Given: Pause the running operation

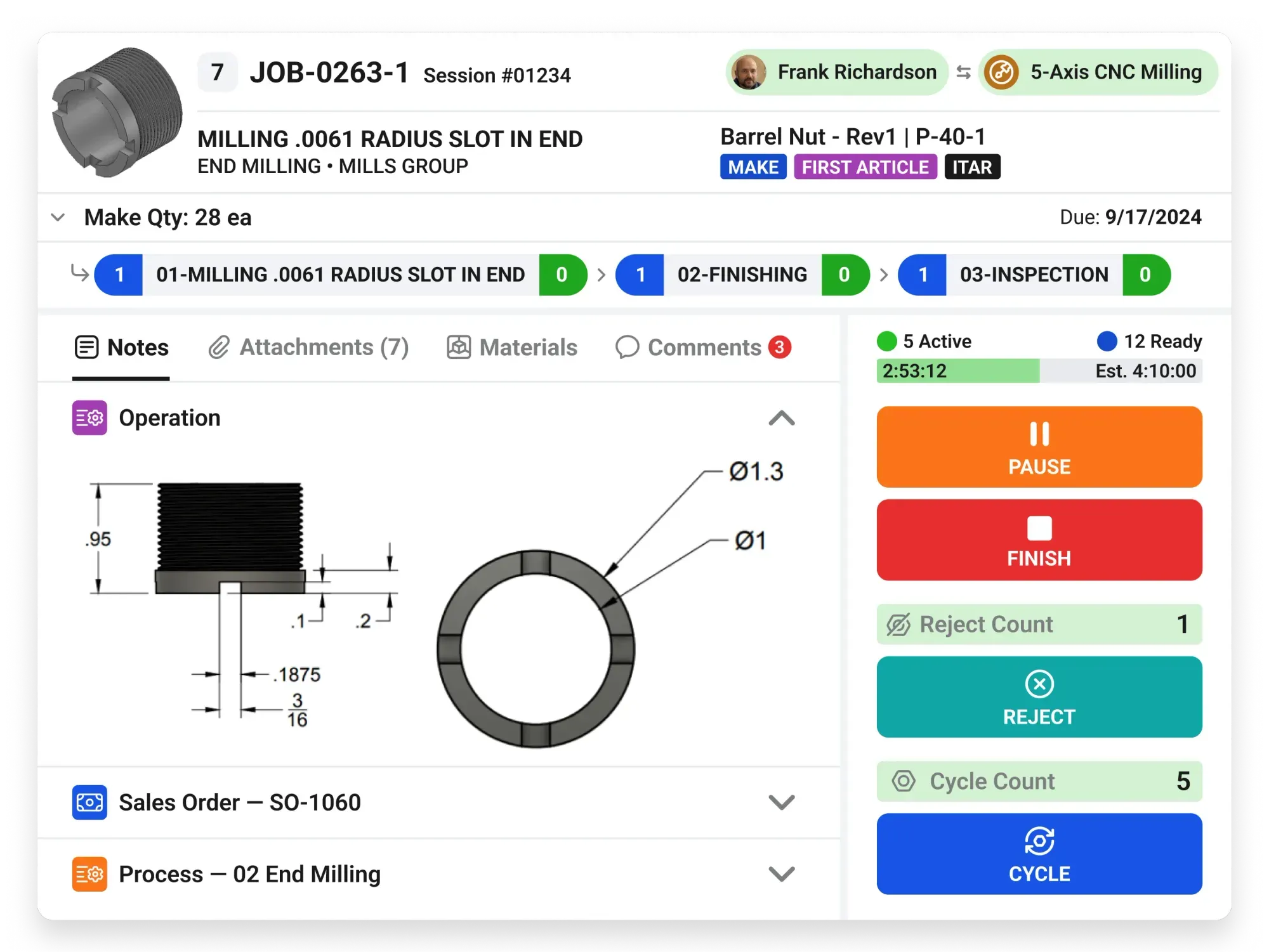Looking at the screenshot, I should pos(1039,447).
